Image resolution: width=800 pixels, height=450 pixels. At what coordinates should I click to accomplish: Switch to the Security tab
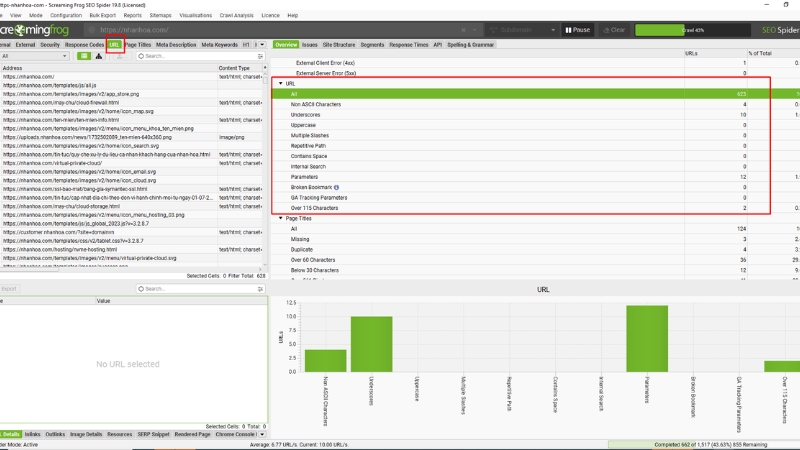pos(50,45)
